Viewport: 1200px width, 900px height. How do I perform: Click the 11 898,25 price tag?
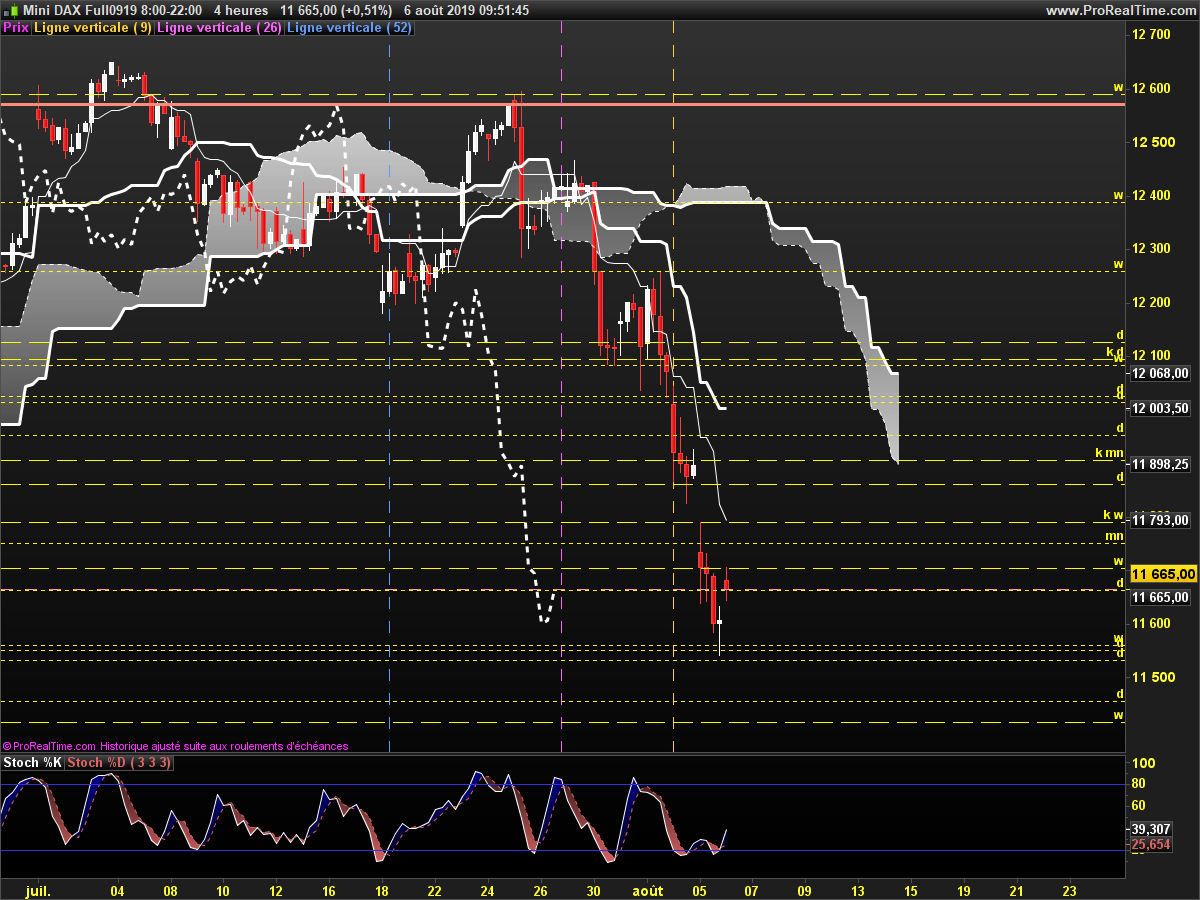[1160, 465]
